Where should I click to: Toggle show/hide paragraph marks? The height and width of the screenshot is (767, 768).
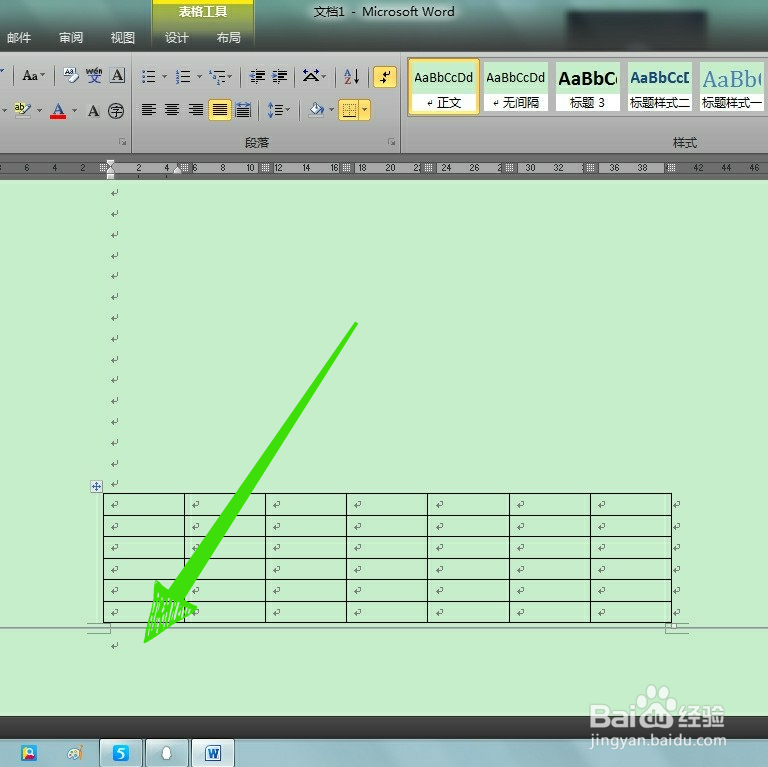[385, 77]
